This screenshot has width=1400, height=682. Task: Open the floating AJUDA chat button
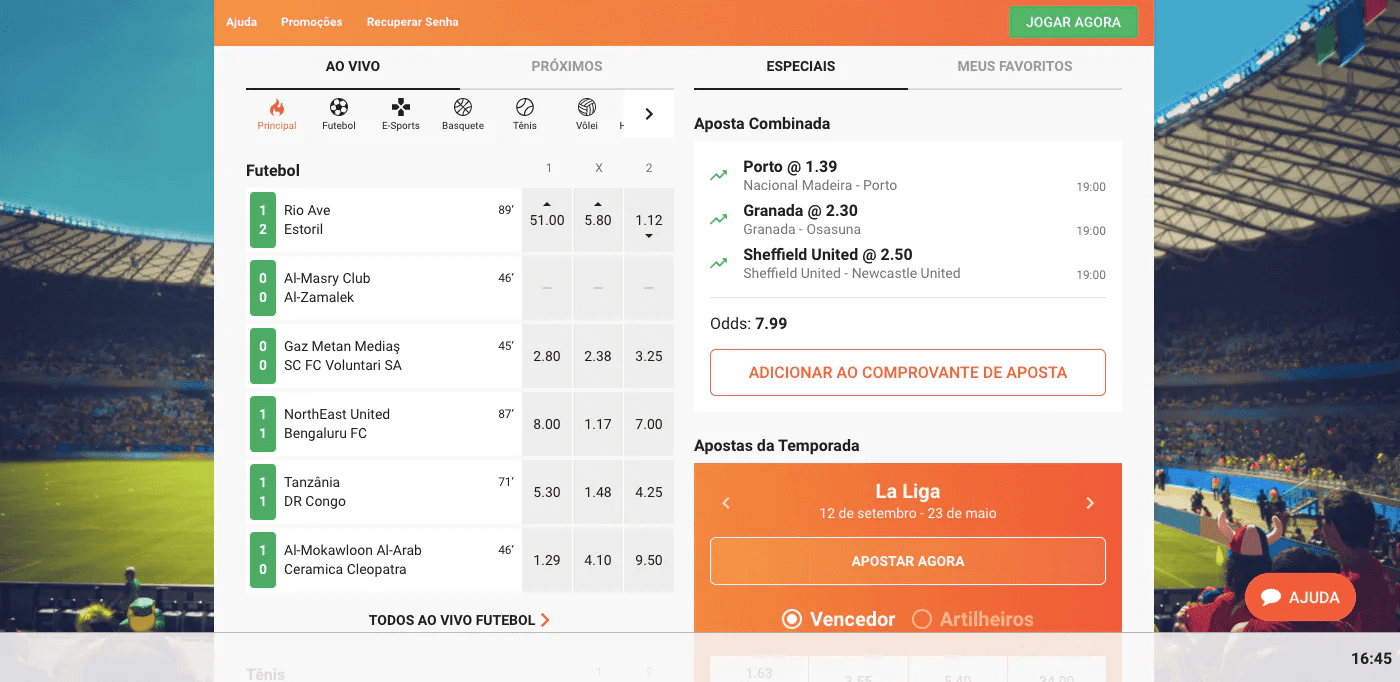tap(1300, 597)
